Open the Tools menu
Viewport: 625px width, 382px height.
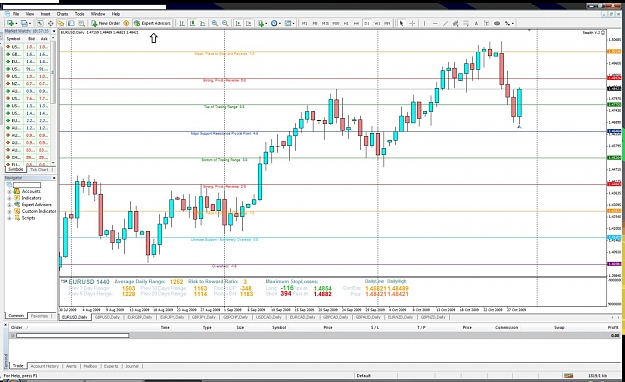(80, 14)
